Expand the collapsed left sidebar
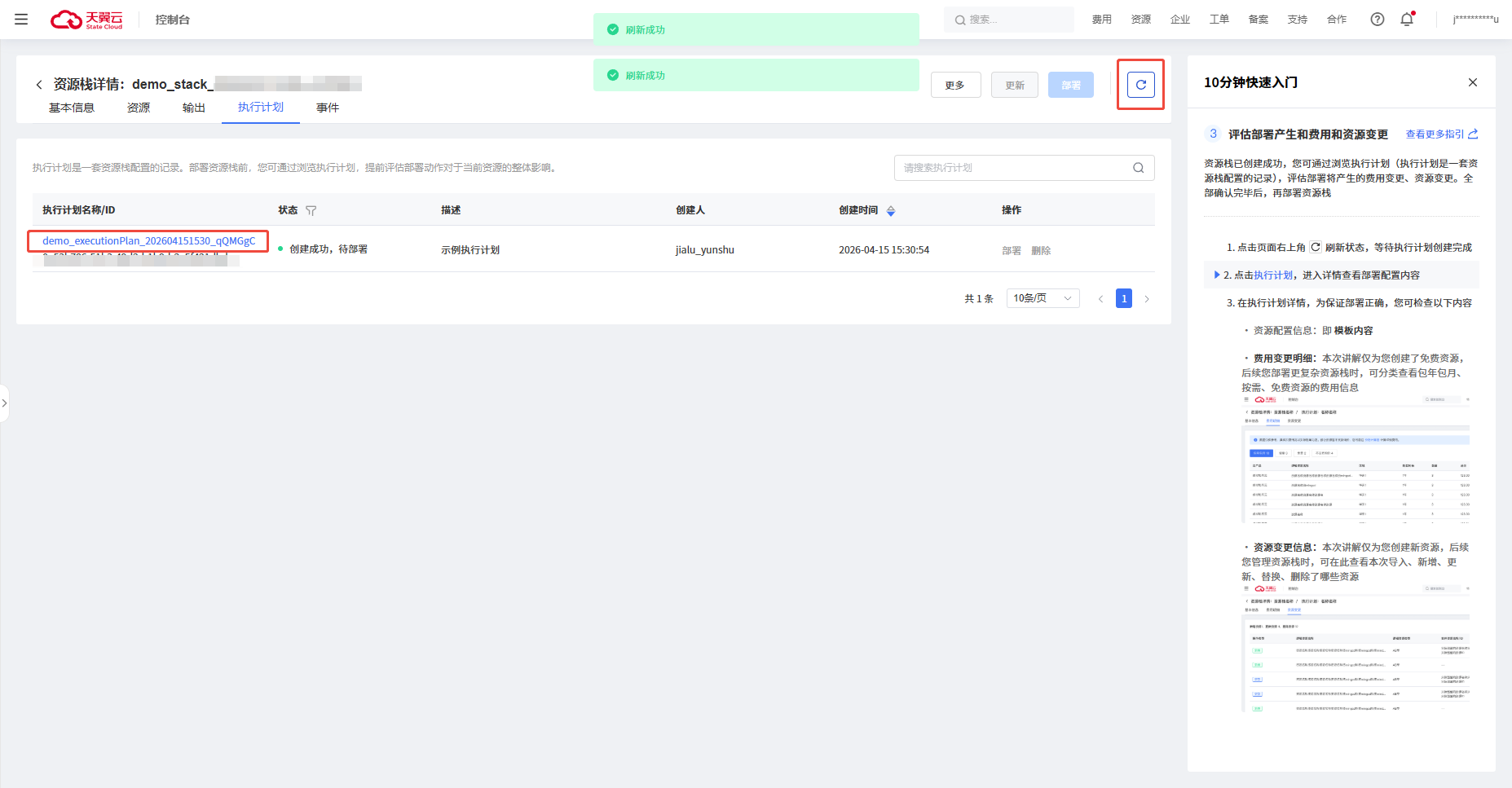Viewport: 1512px width, 788px height. tap(4, 403)
